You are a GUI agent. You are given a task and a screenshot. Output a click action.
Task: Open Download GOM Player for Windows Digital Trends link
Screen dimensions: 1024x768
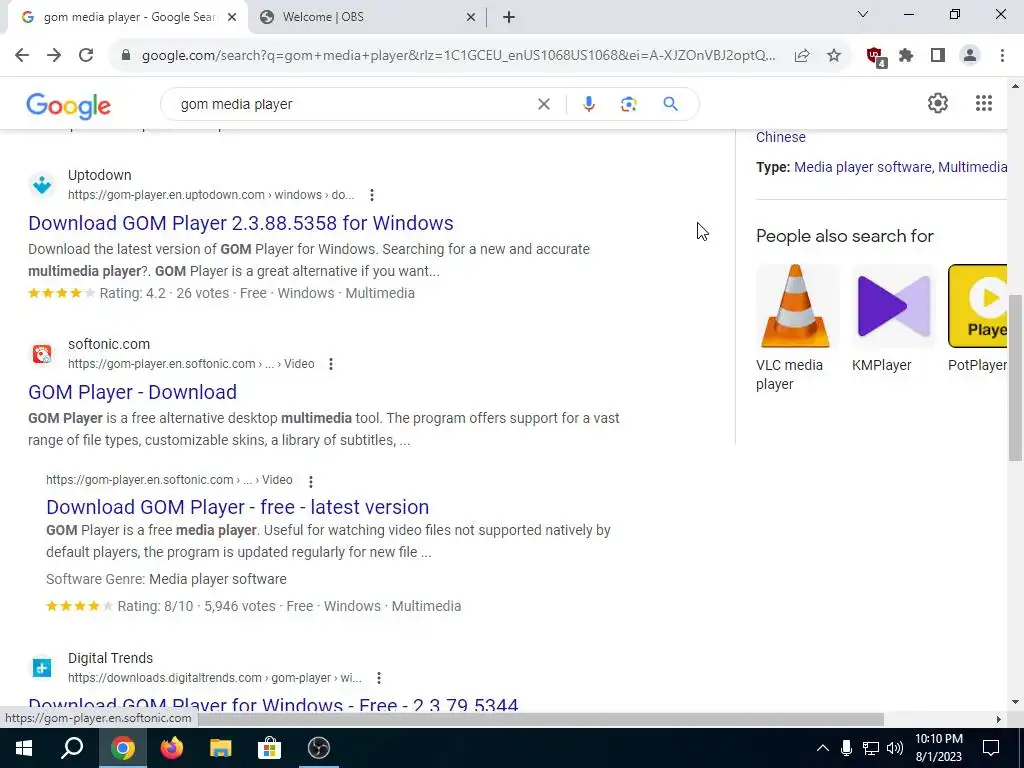pyautogui.click(x=273, y=705)
